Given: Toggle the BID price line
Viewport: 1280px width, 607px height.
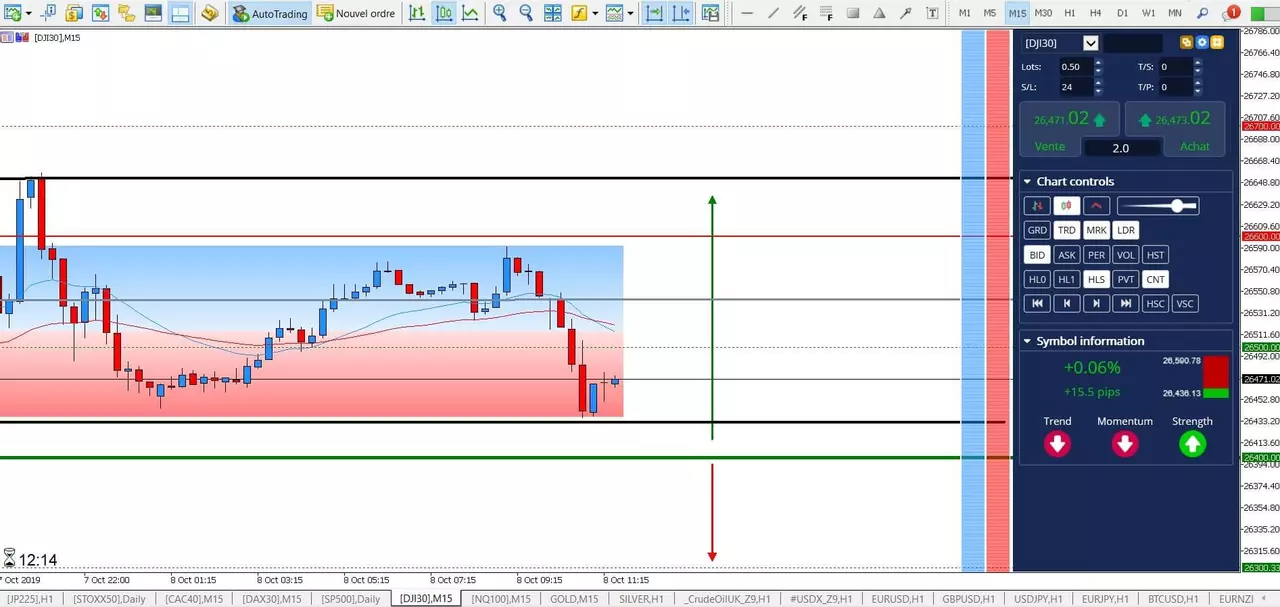Looking at the screenshot, I should 1037,255.
